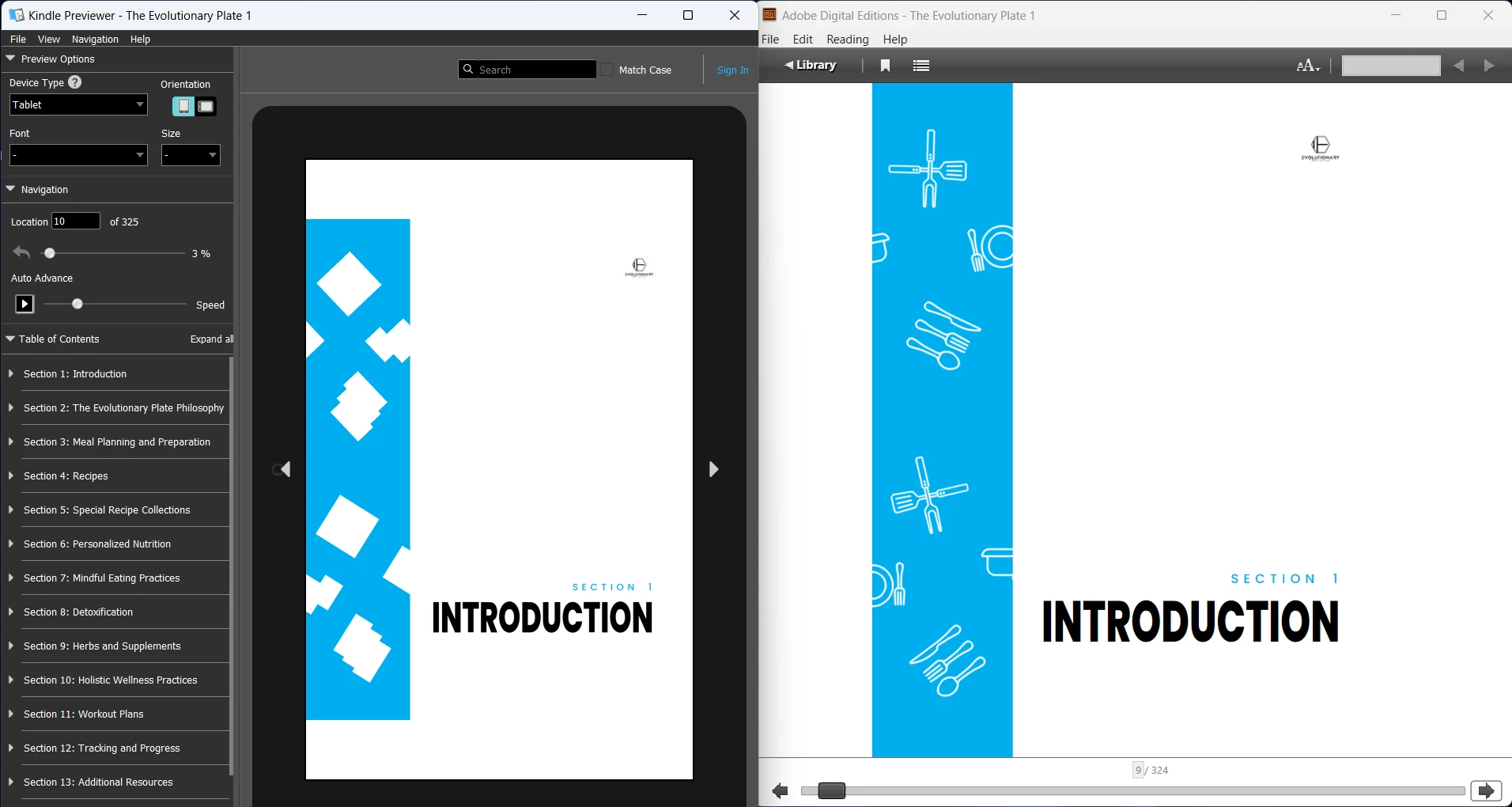
Task: Click the Location number input field
Action: pyautogui.click(x=76, y=221)
